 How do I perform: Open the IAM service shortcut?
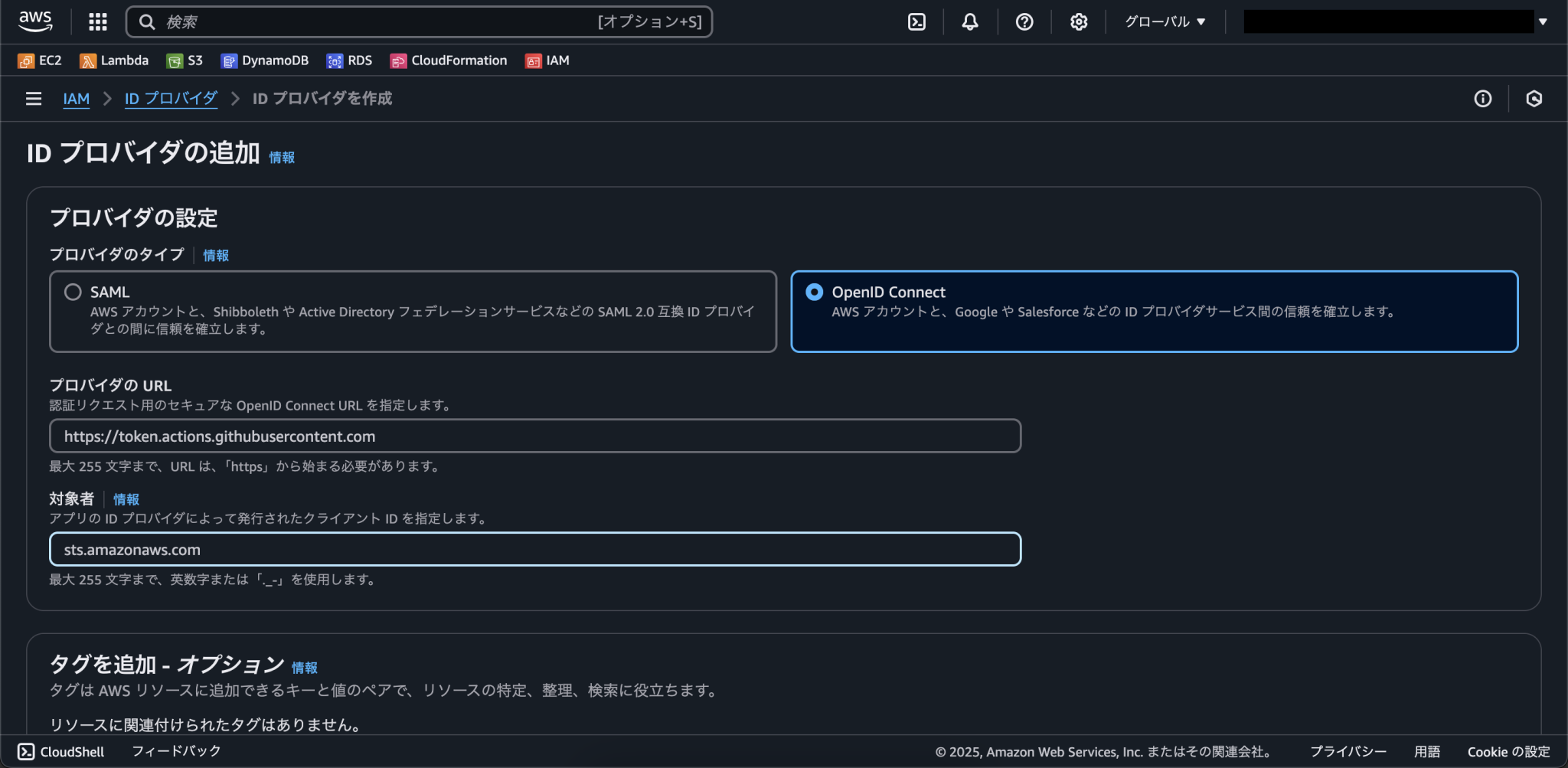click(x=546, y=60)
